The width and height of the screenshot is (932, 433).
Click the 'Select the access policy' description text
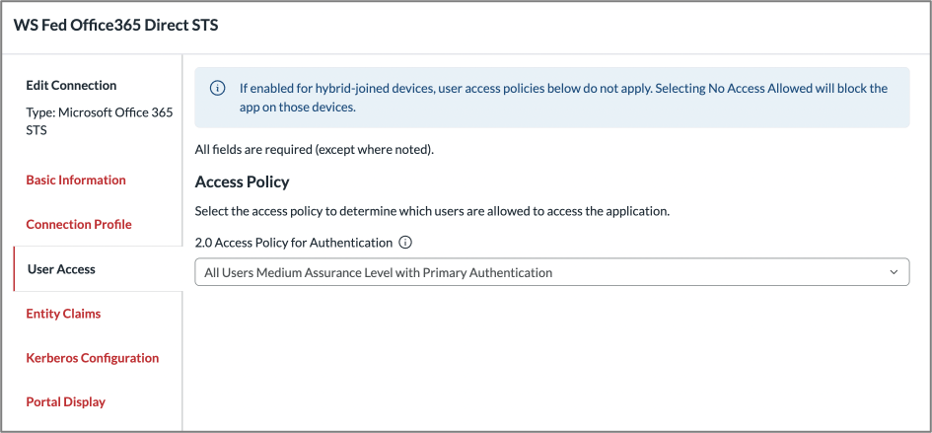[432, 211]
